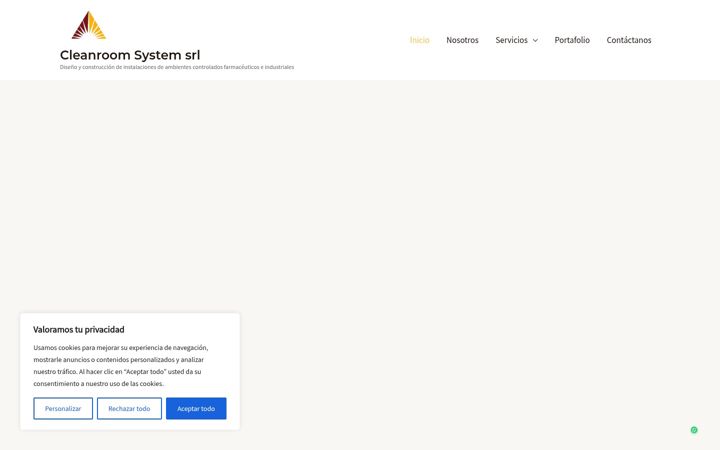Click Personalizar cookie settings button

coord(63,408)
